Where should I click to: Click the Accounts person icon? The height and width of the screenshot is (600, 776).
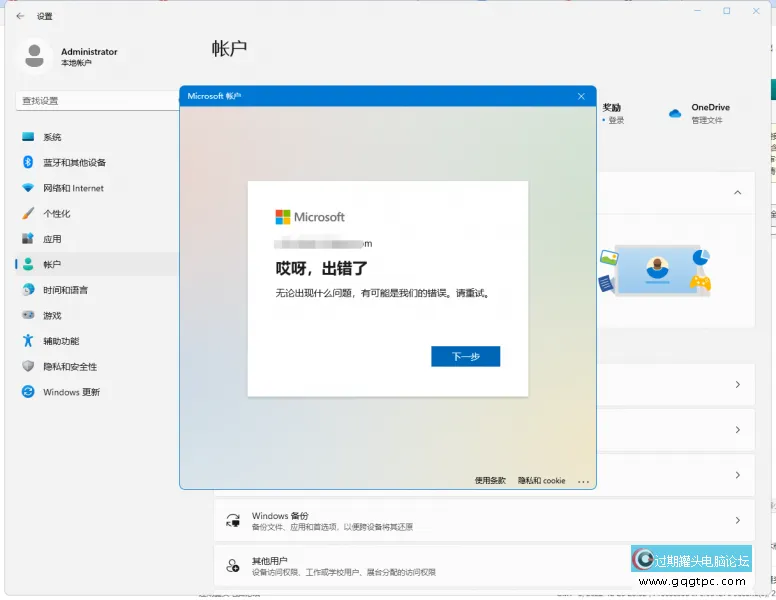28,264
